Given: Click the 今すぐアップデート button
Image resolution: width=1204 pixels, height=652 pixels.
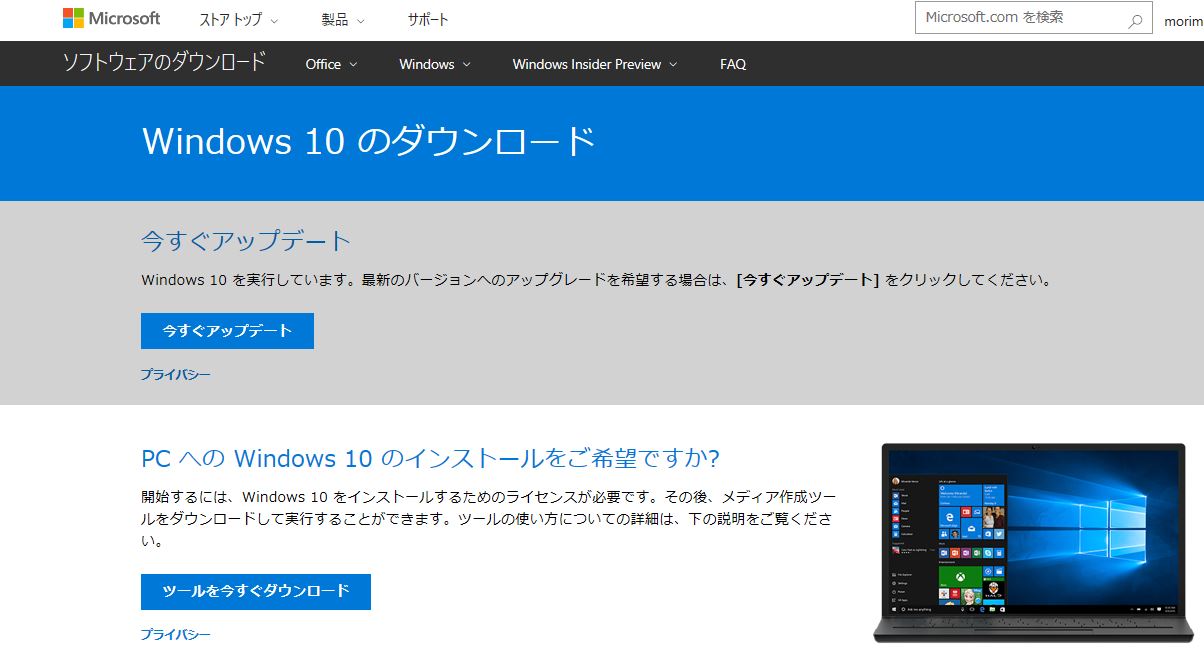Looking at the screenshot, I should [227, 331].
